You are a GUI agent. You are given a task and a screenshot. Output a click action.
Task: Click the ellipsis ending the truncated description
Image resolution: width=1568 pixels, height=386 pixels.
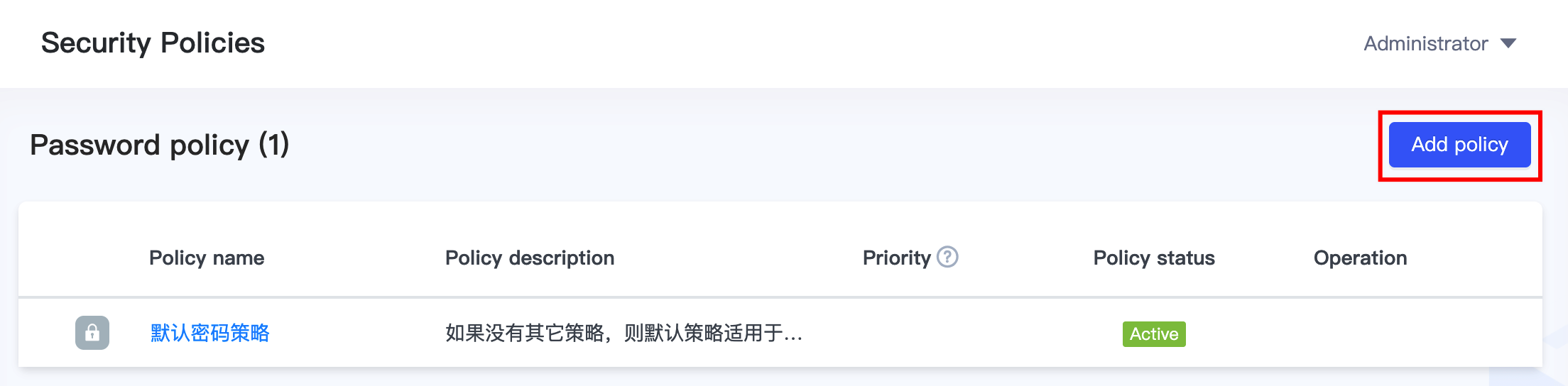[x=793, y=334]
